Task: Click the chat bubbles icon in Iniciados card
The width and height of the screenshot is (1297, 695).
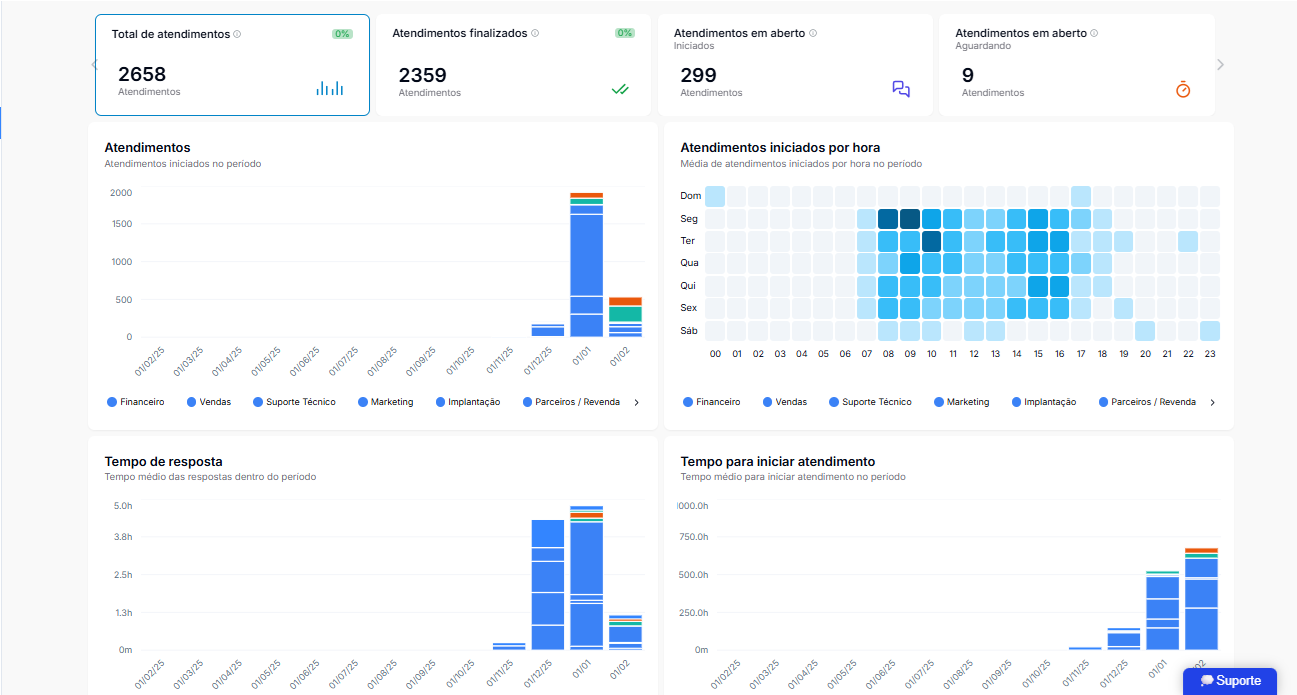Action: coord(901,89)
